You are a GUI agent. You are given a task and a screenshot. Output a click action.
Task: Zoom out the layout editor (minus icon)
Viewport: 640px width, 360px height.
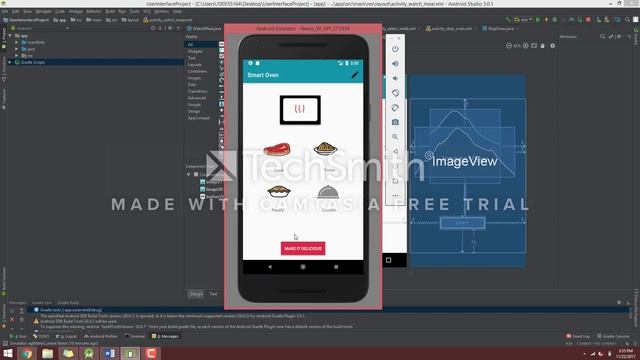[x=509, y=46]
